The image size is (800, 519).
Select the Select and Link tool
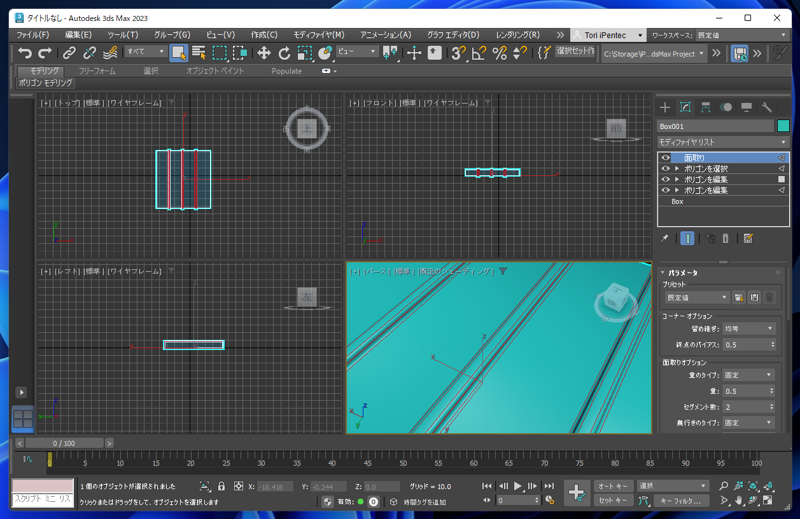click(x=69, y=53)
